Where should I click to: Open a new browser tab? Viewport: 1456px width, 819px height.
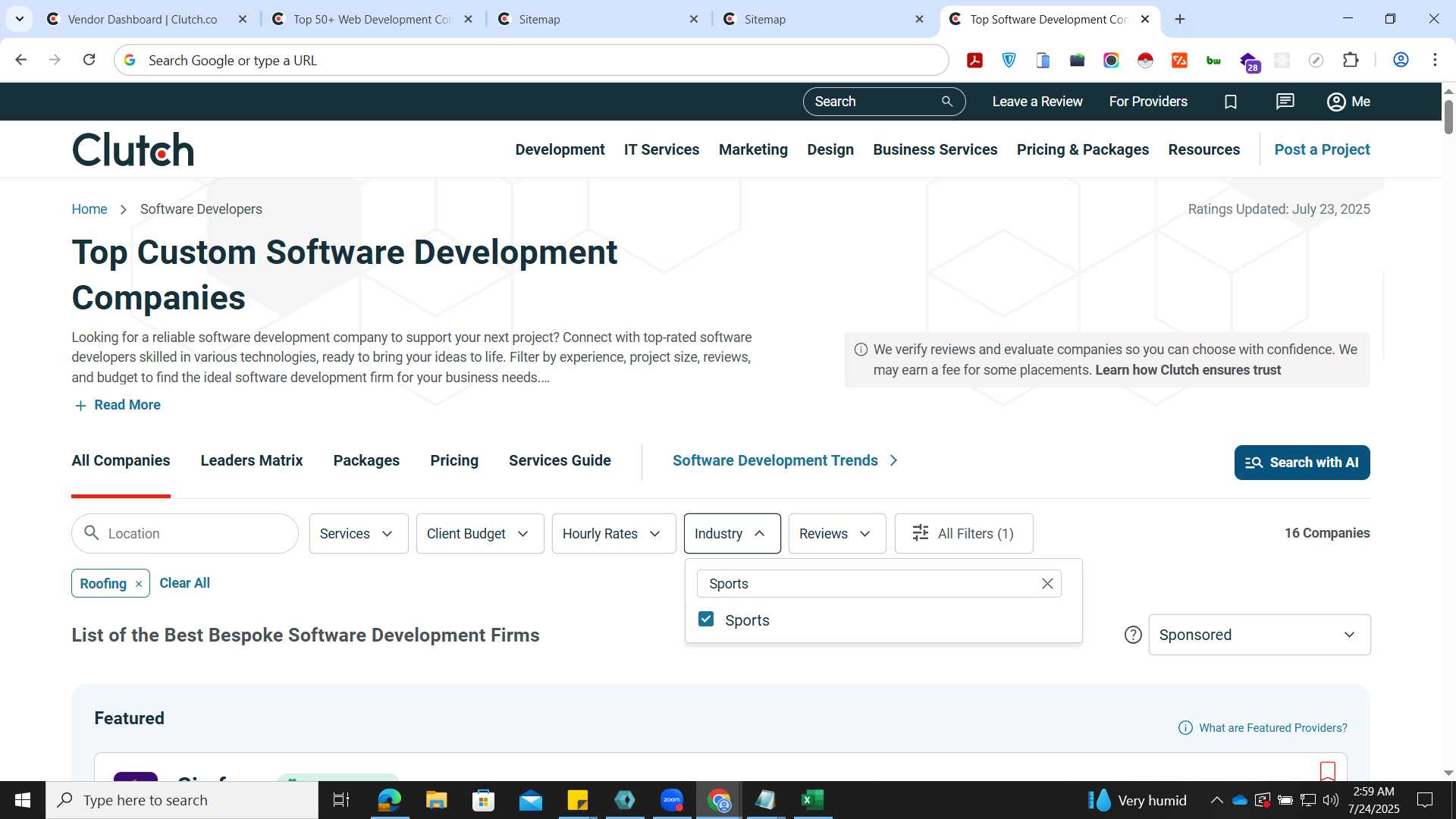pos(1180,19)
